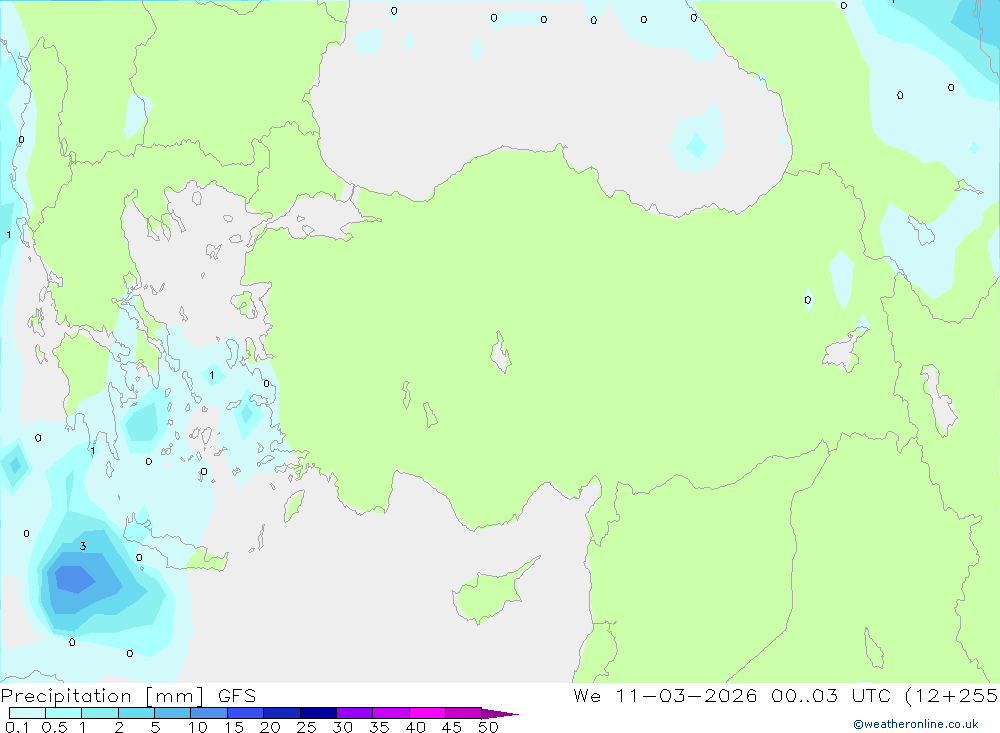Click the 'Precipitation [mm]' title text

[x=103, y=696]
